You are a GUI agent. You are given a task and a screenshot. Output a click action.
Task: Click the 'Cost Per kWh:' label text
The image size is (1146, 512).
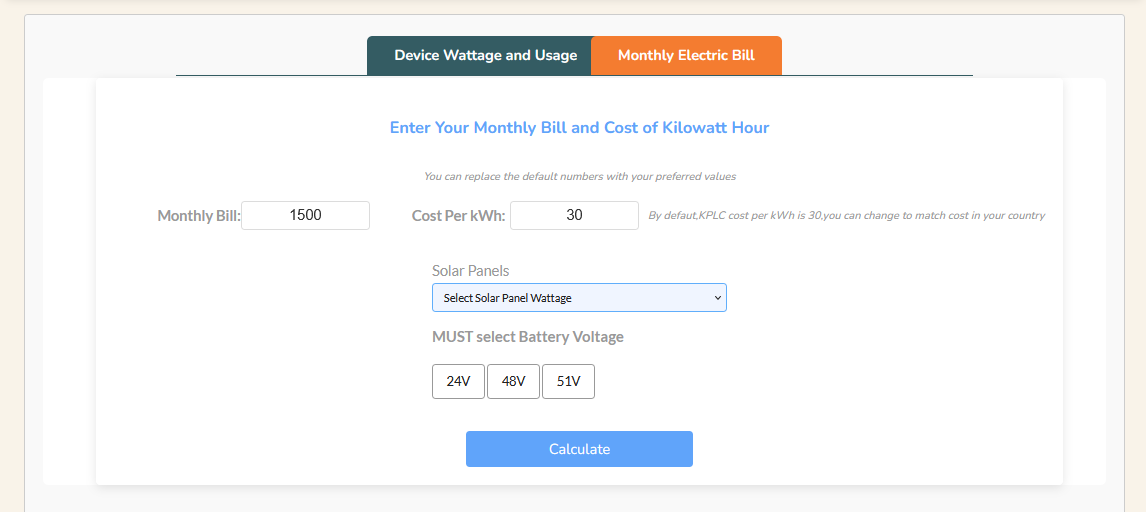coord(458,216)
